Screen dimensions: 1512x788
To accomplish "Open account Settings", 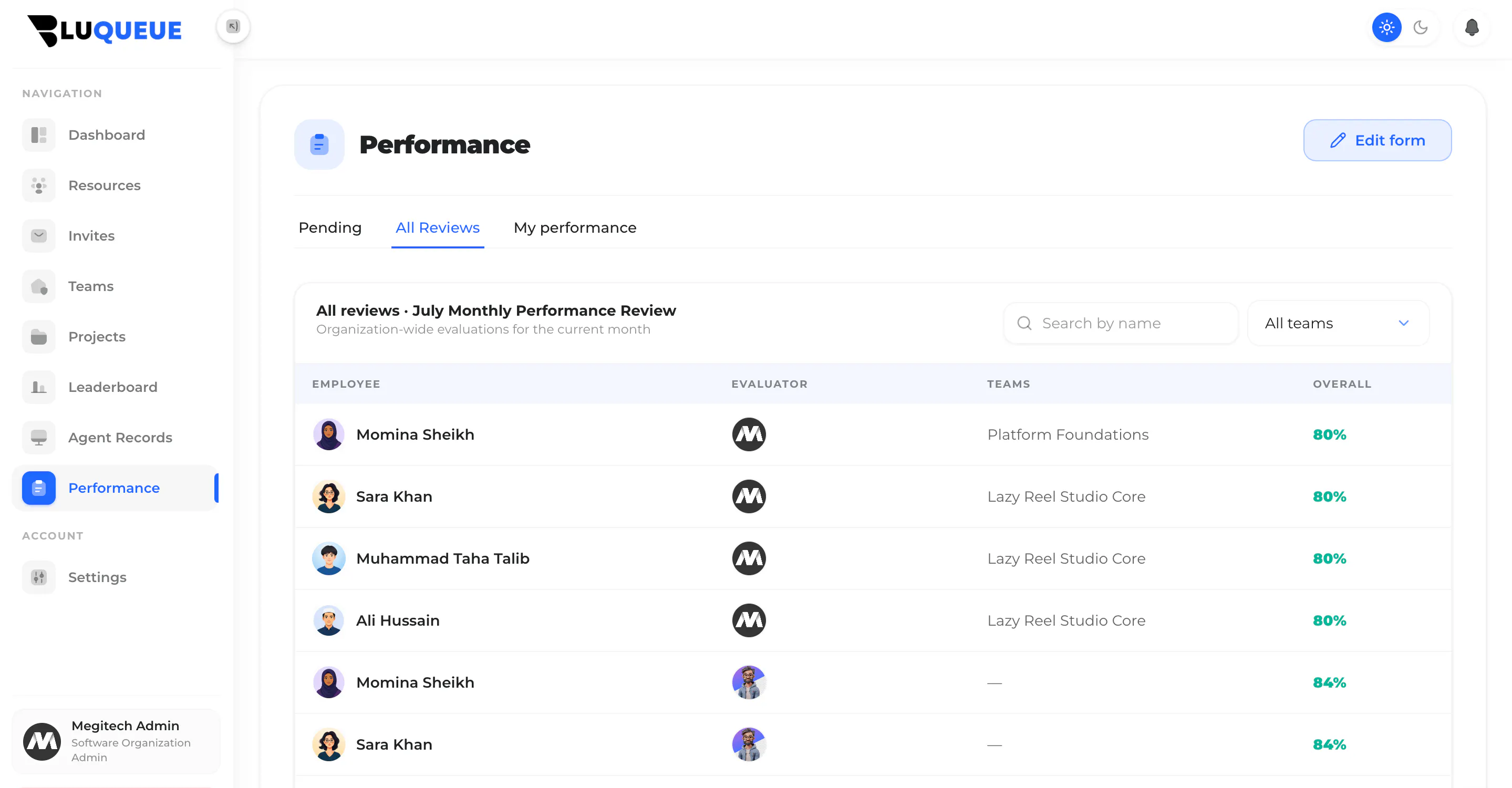I will point(116,577).
